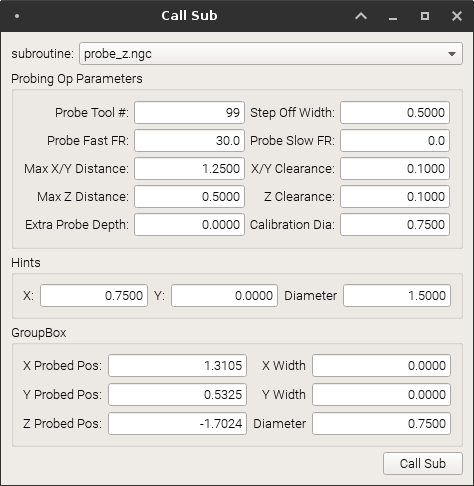The image size is (474, 486).
Task: Click into Probe Fast FR field
Action: click(x=189, y=140)
